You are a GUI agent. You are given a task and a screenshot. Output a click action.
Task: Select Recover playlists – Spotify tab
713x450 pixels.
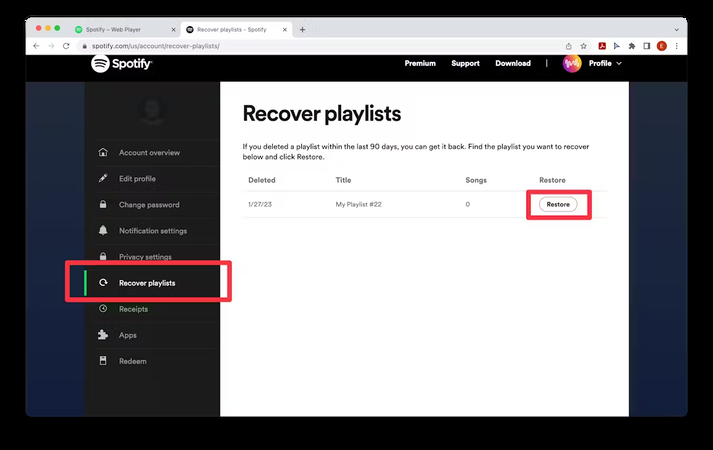(x=236, y=30)
